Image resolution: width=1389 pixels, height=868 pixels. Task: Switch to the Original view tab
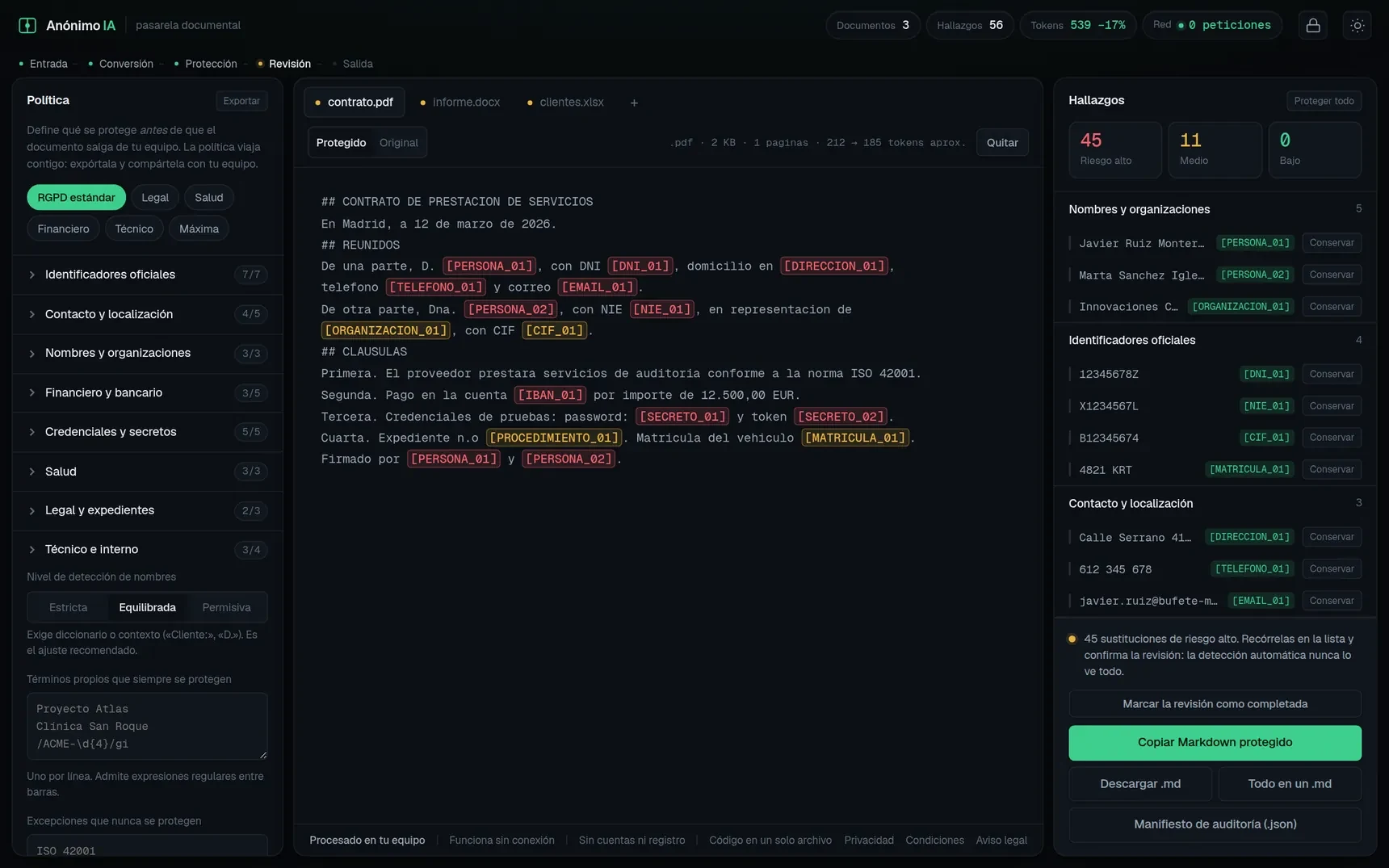coord(398,143)
